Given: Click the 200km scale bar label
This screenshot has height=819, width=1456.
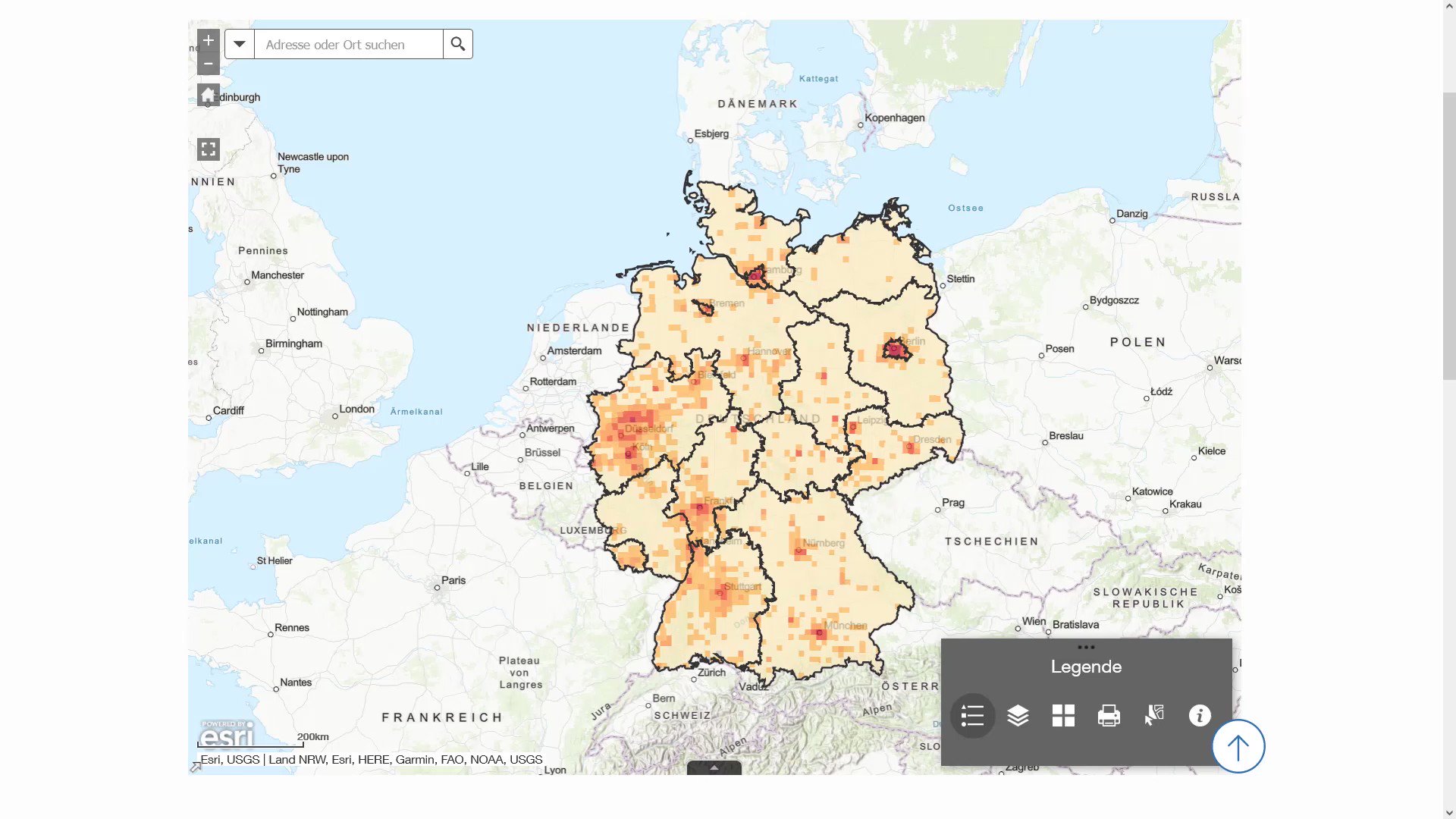Looking at the screenshot, I should 312,736.
